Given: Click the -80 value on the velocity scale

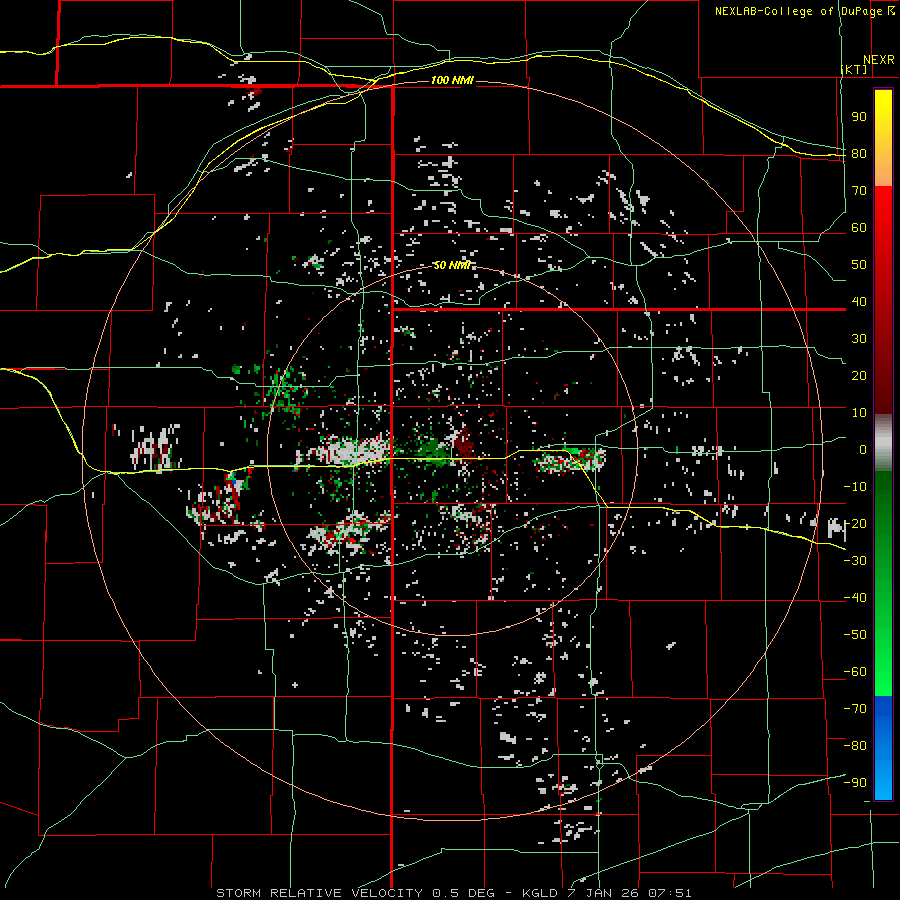Looking at the screenshot, I should point(855,746).
